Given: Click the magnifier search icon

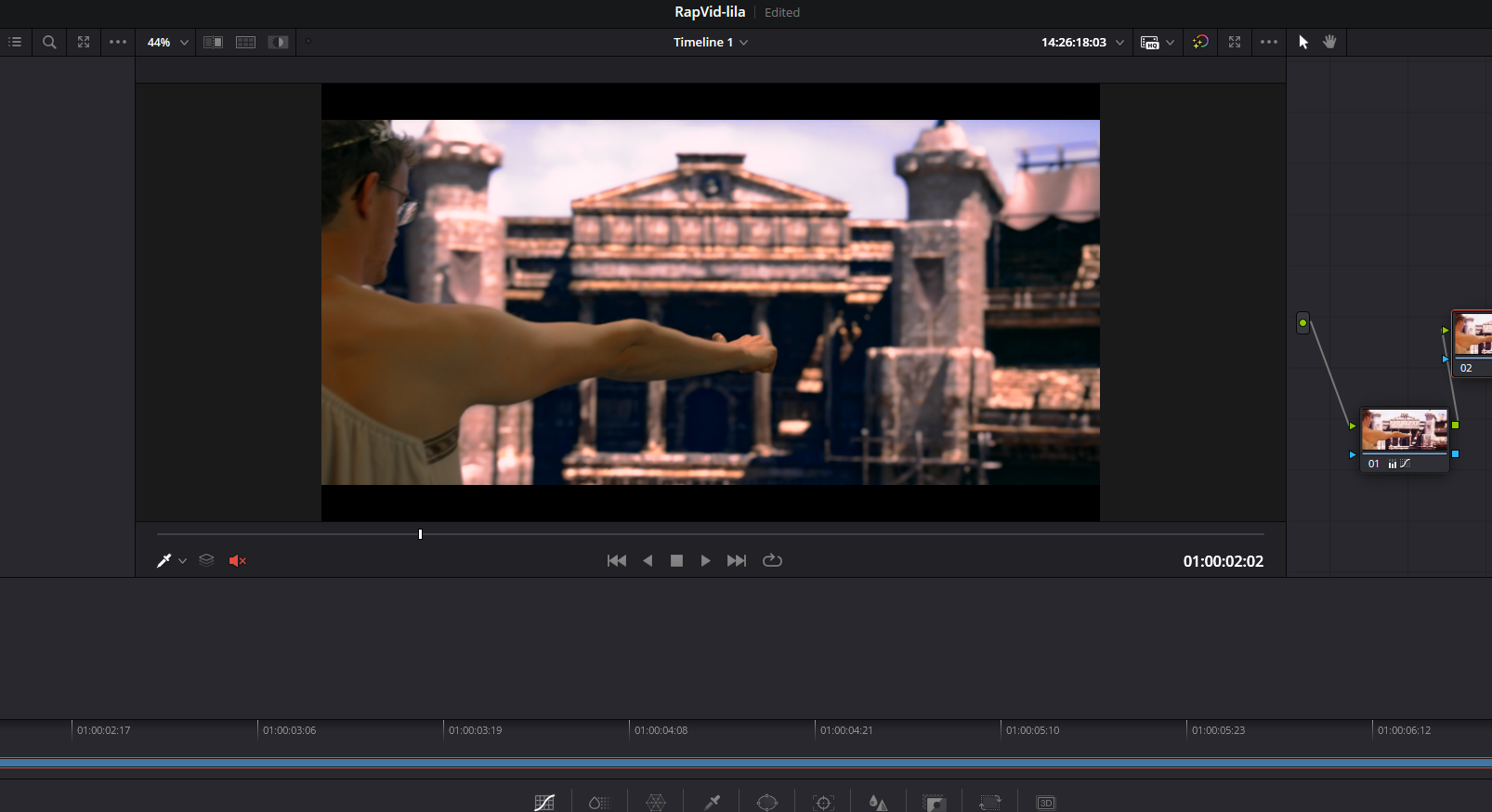Looking at the screenshot, I should 49,42.
